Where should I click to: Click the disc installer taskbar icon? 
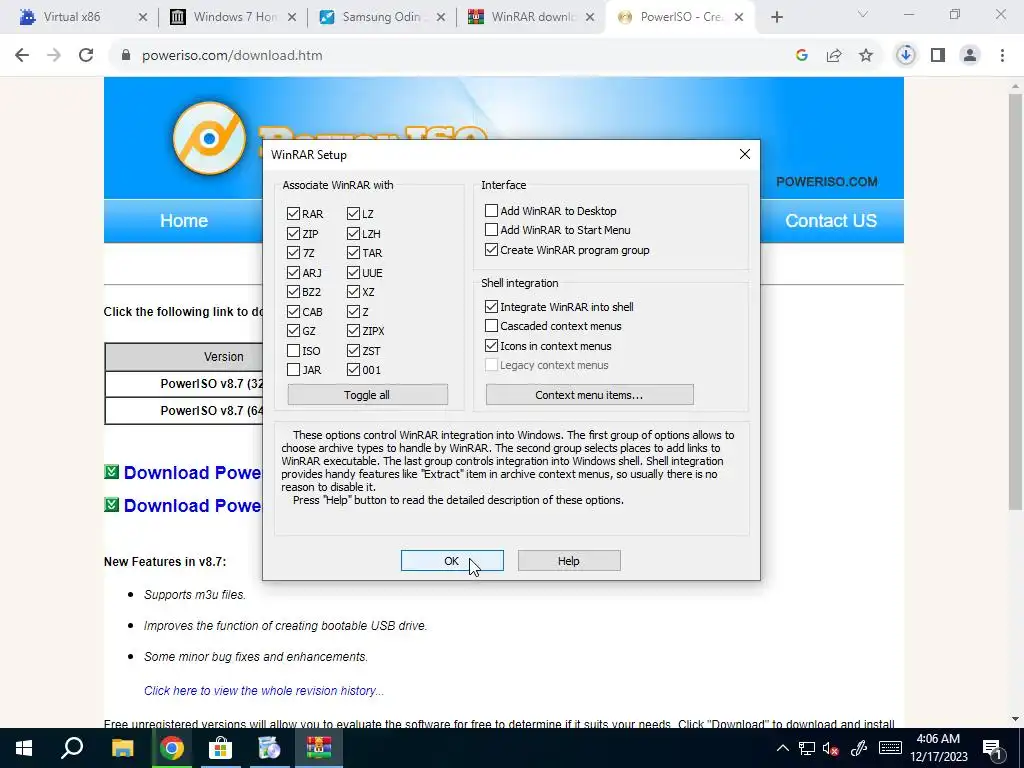click(269, 748)
